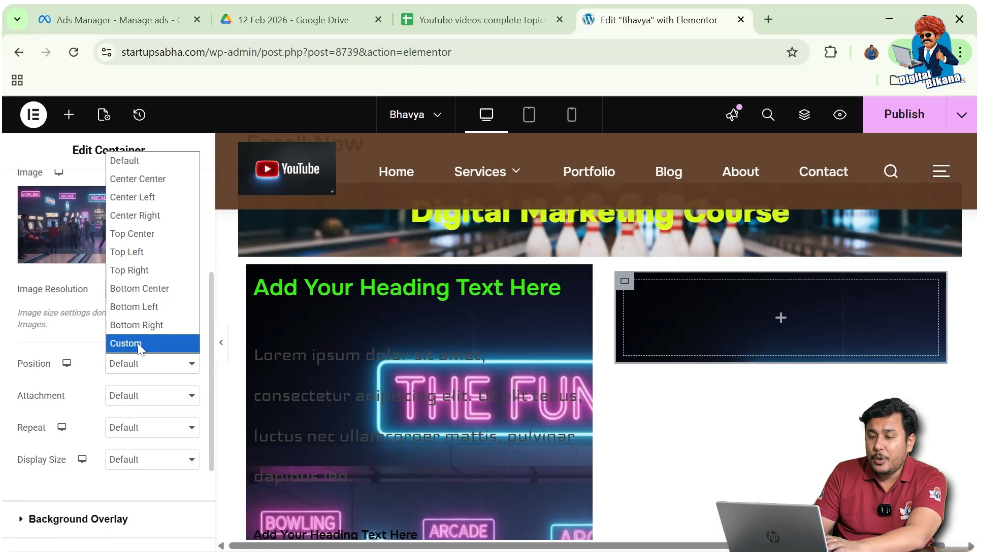Bookmark page with star icon
This screenshot has height=556, width=981.
click(x=792, y=52)
